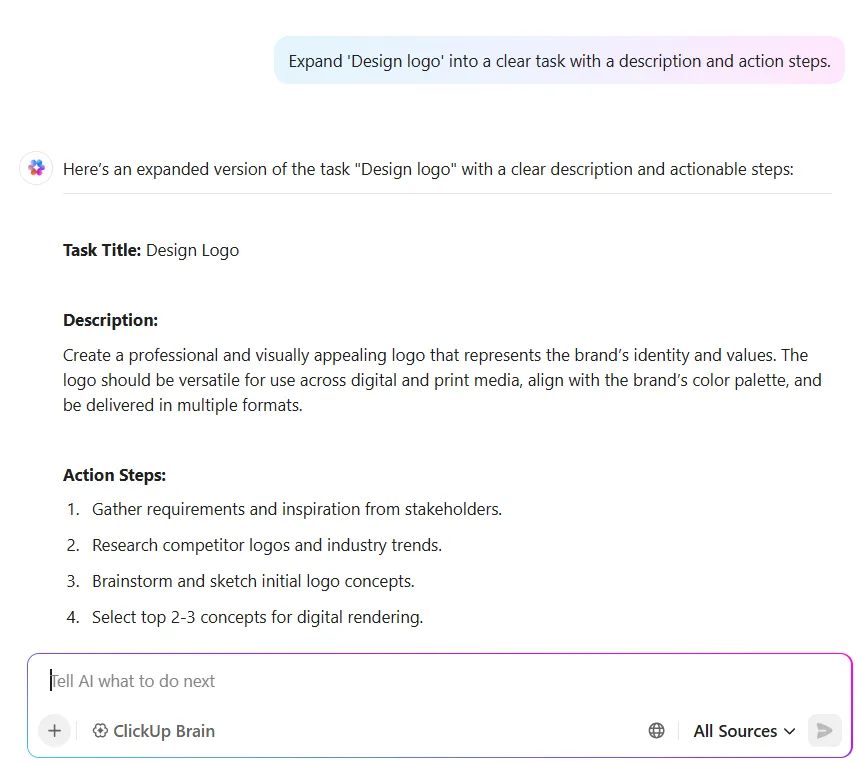
Task: Click the ClickUp Brain model icon
Action: [x=100, y=731]
